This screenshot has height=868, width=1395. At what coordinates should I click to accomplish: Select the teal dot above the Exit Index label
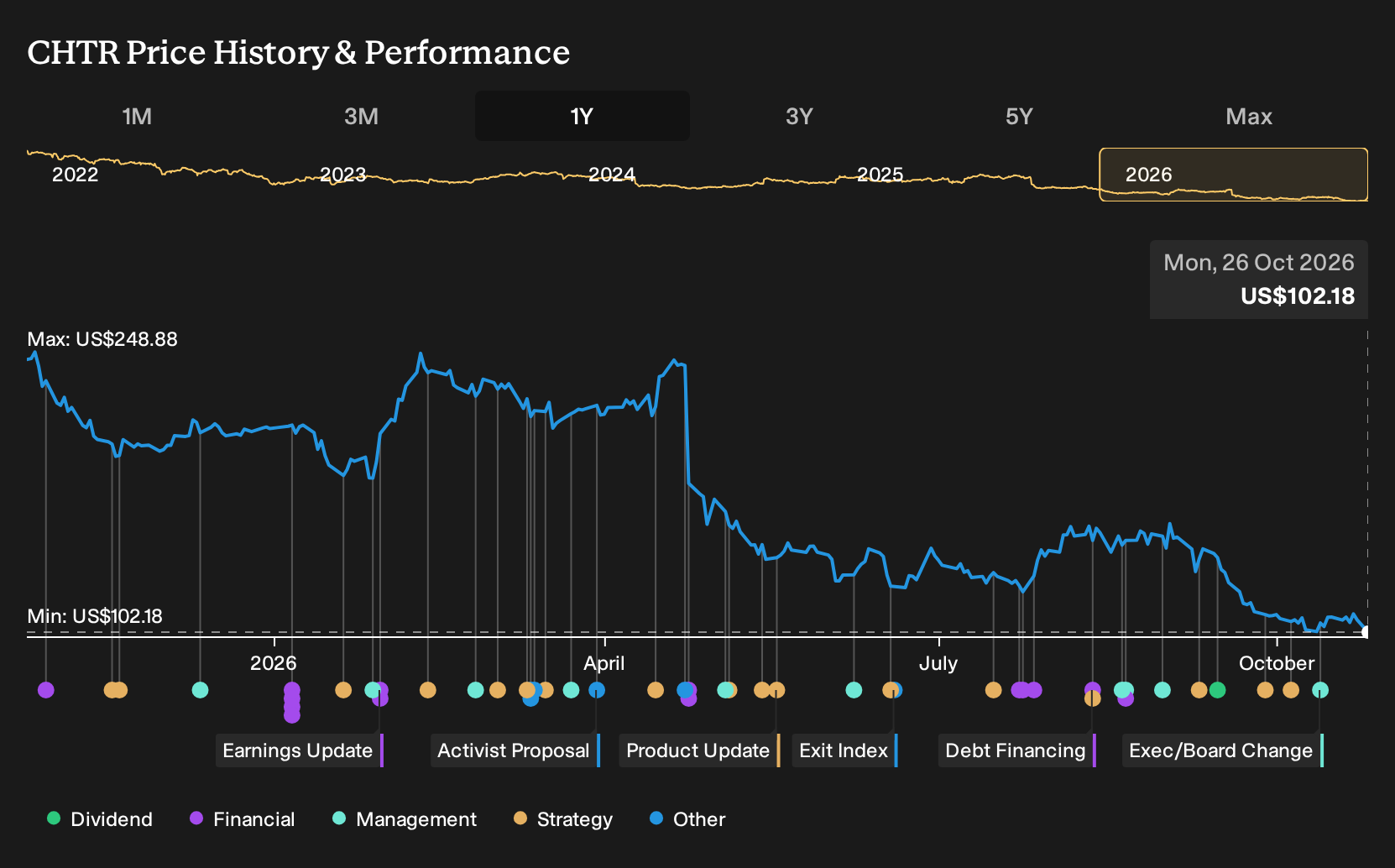(x=854, y=690)
